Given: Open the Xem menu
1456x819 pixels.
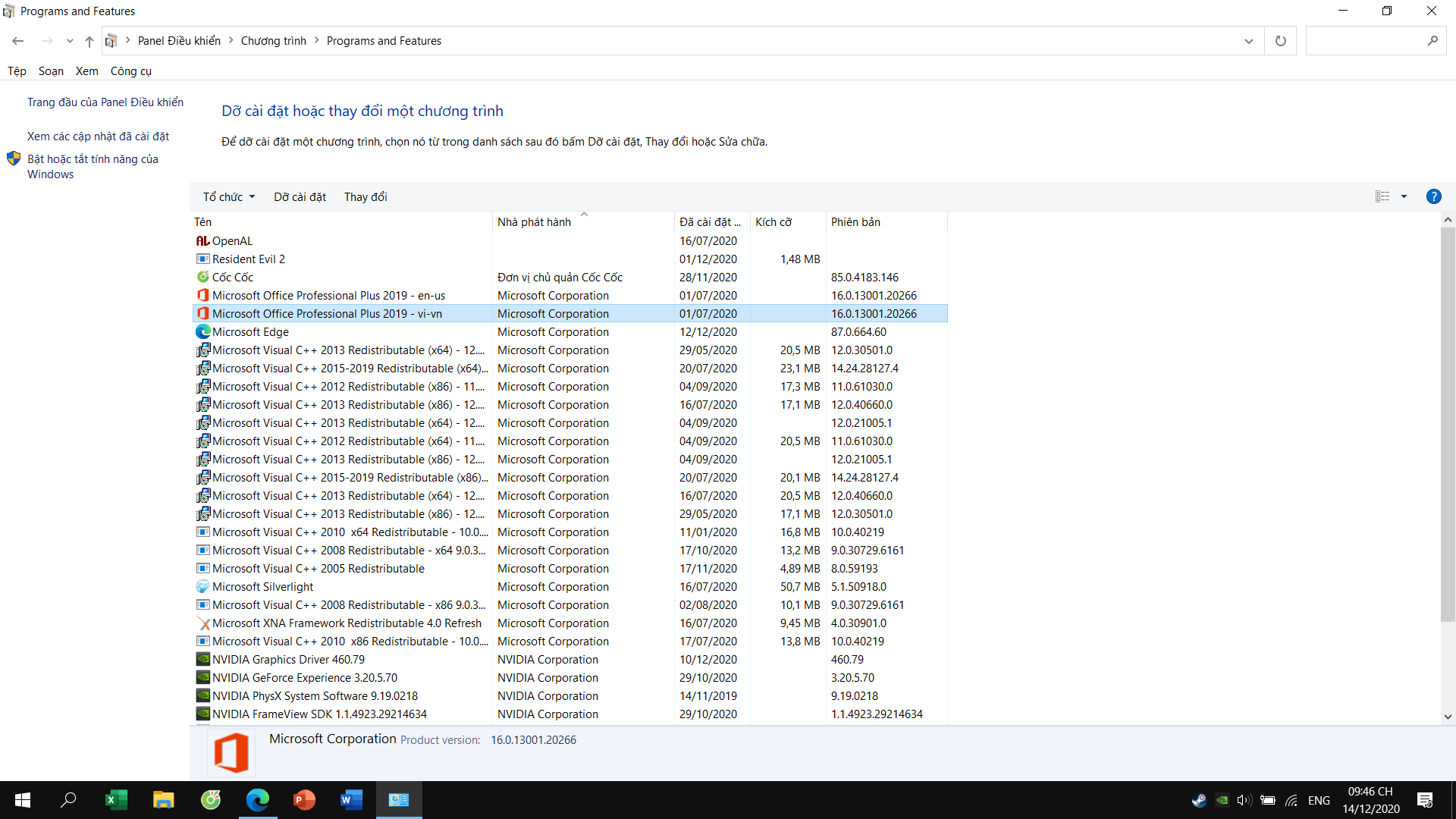Looking at the screenshot, I should point(86,71).
